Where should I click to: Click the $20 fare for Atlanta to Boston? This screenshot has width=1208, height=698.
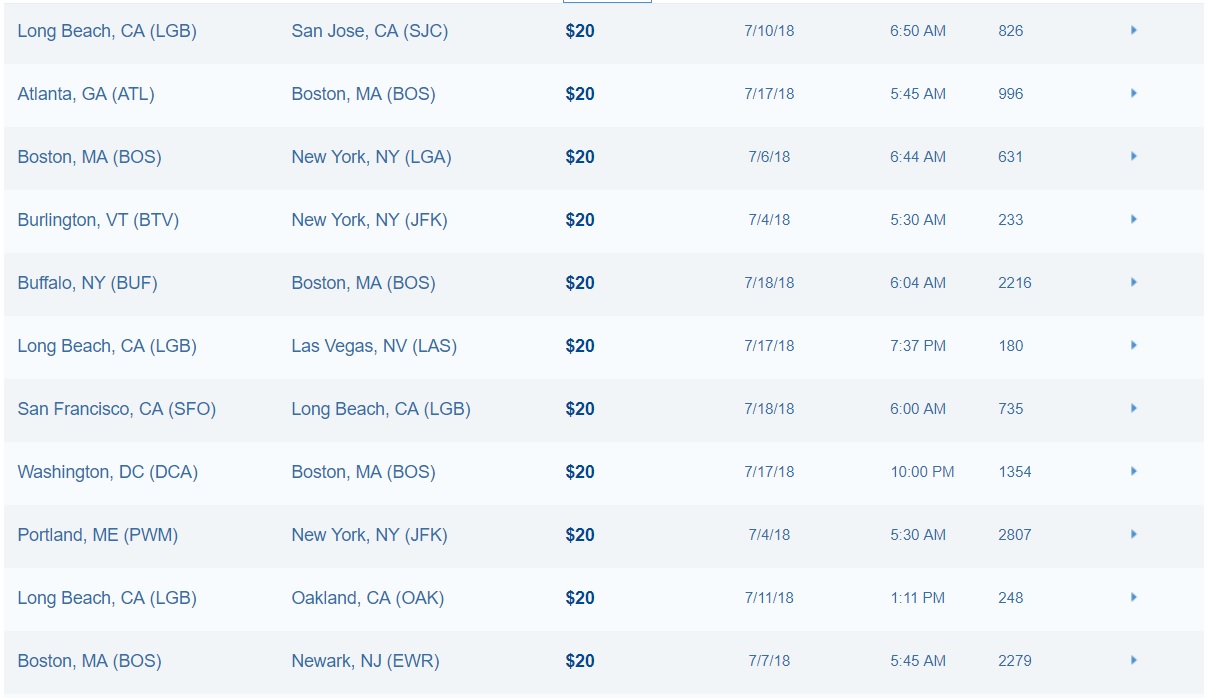coord(580,94)
